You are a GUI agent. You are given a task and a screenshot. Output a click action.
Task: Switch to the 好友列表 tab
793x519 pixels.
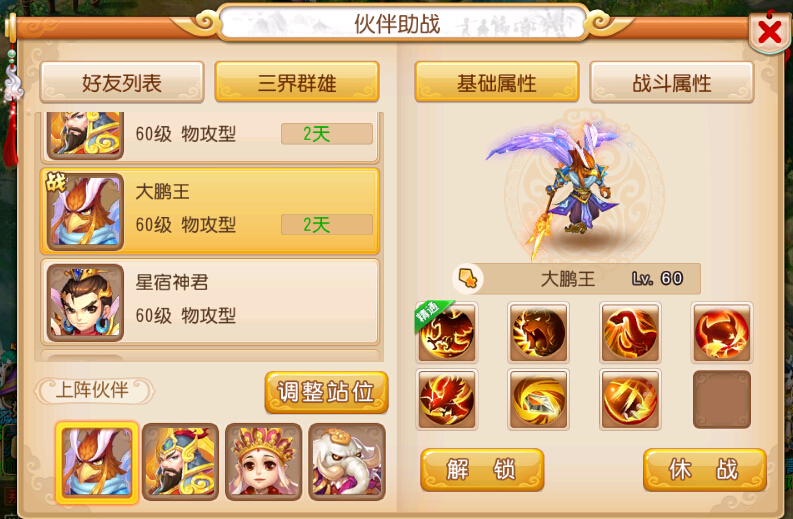(122, 82)
